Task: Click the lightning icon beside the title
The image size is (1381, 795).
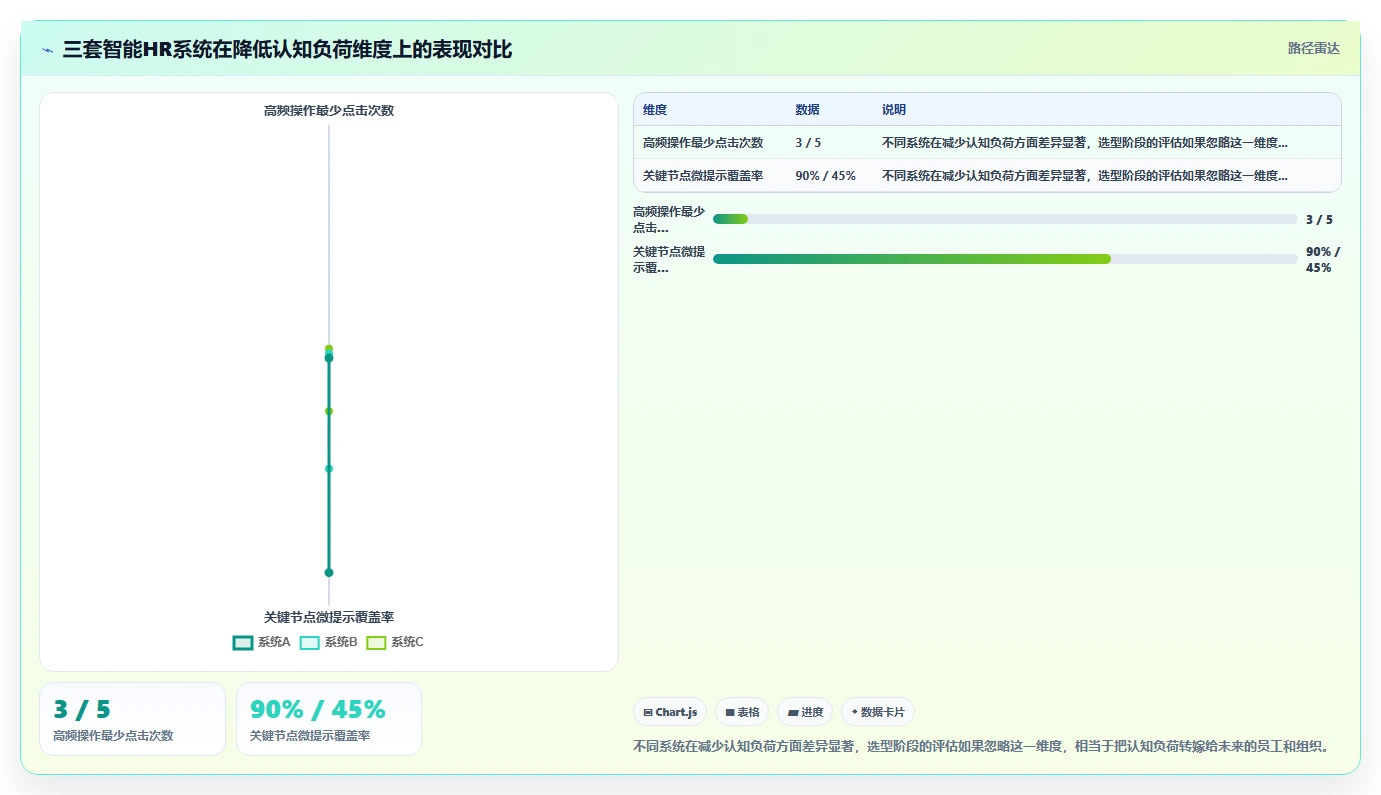Action: click(48, 49)
